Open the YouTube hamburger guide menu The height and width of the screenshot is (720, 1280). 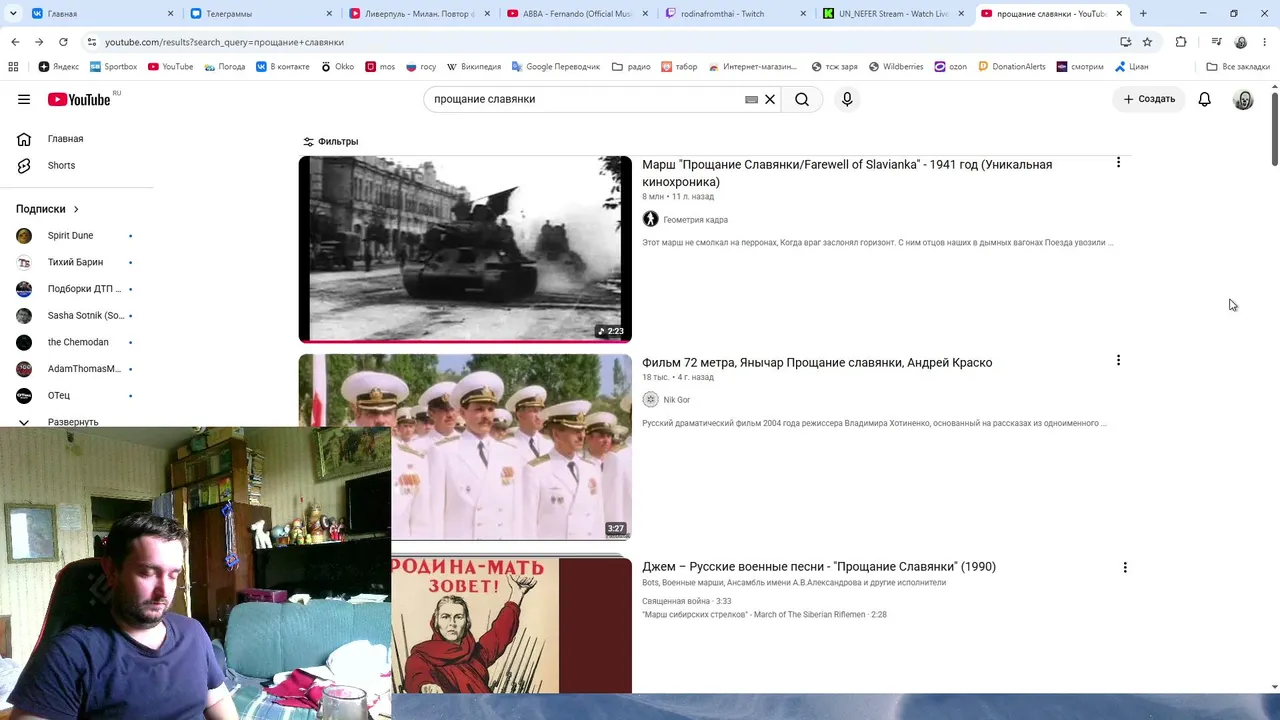(x=24, y=99)
